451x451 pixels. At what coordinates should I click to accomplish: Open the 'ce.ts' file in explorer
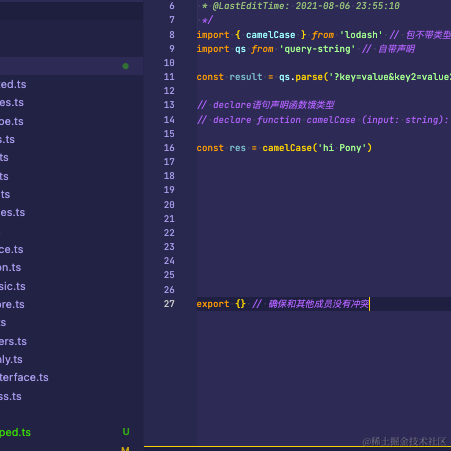pyautogui.click(x=12, y=249)
